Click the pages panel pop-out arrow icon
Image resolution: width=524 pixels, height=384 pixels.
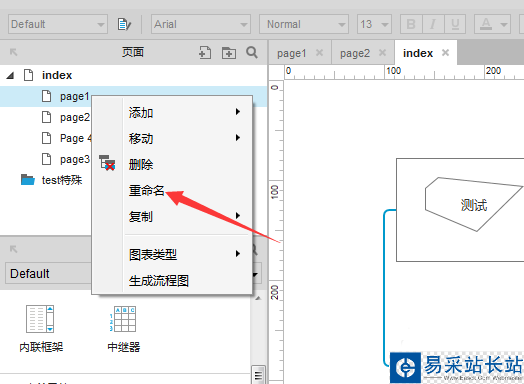point(13,52)
